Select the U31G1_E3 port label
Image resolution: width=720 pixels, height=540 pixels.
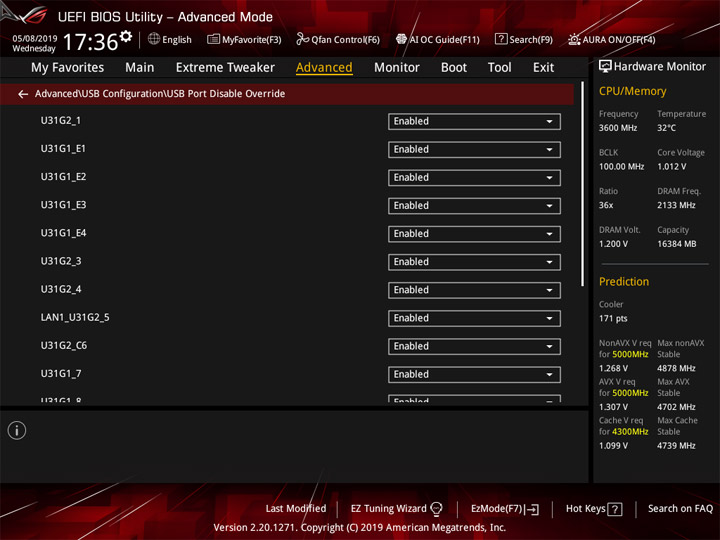pyautogui.click(x=63, y=205)
